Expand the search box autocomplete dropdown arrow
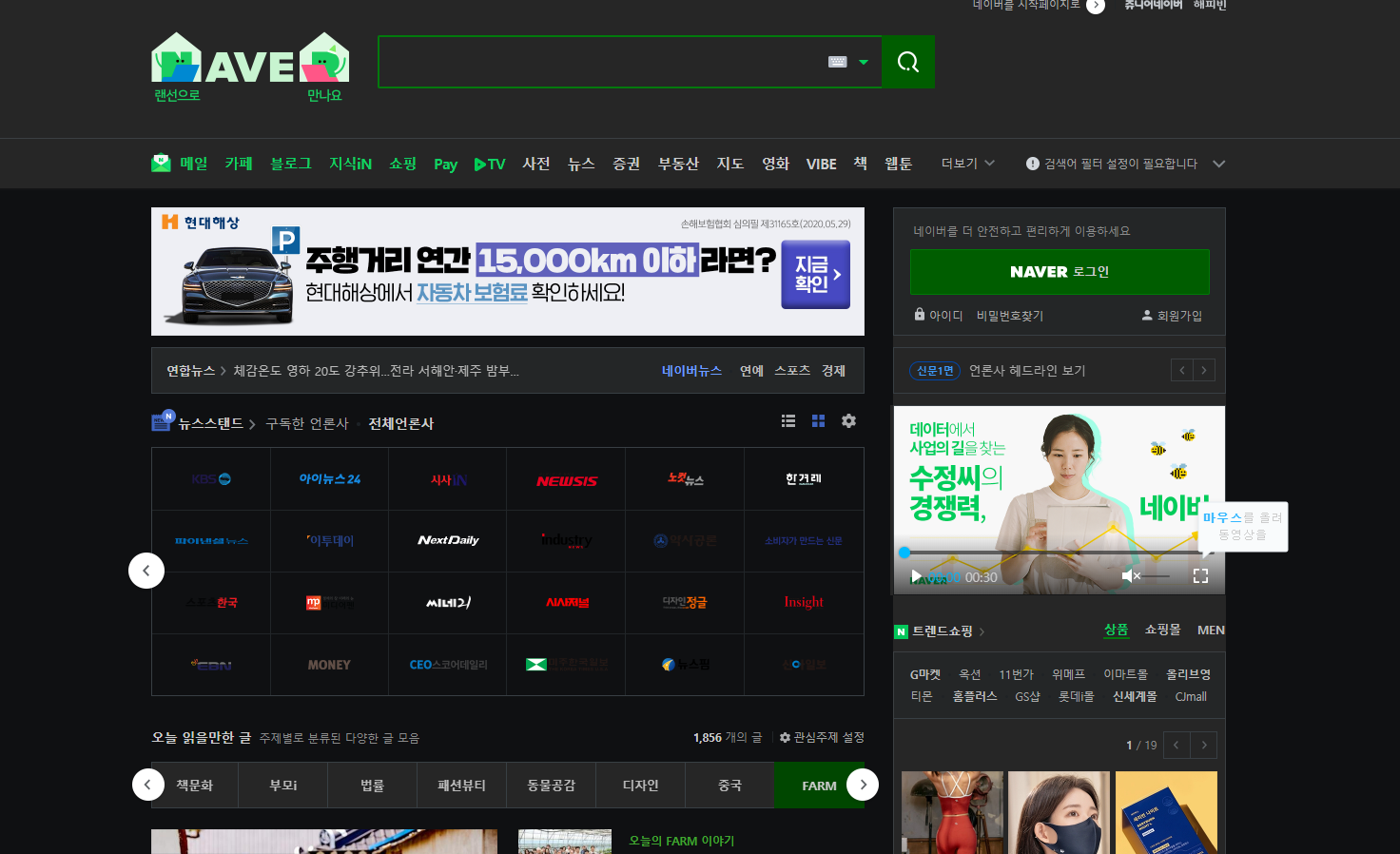Viewport: 1400px width, 854px height. [x=864, y=63]
